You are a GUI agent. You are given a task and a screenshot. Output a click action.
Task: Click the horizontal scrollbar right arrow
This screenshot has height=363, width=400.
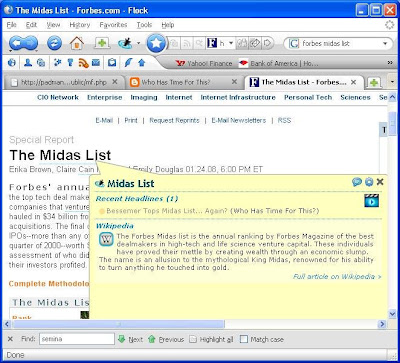coord(382,324)
